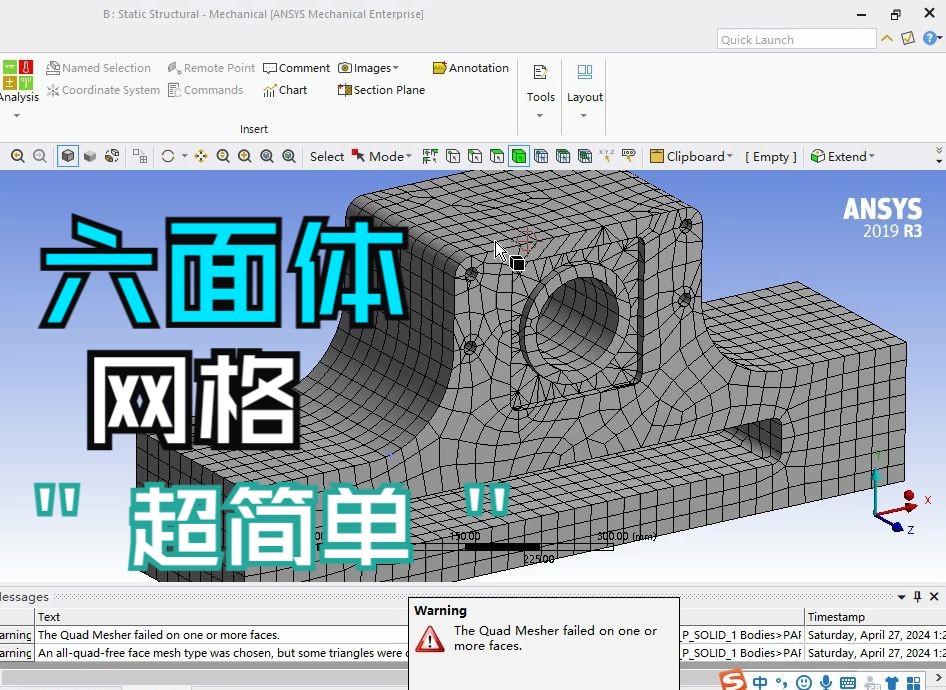The width and height of the screenshot is (946, 690).
Task: Click the shaded exterior display icon
Action: click(x=89, y=156)
